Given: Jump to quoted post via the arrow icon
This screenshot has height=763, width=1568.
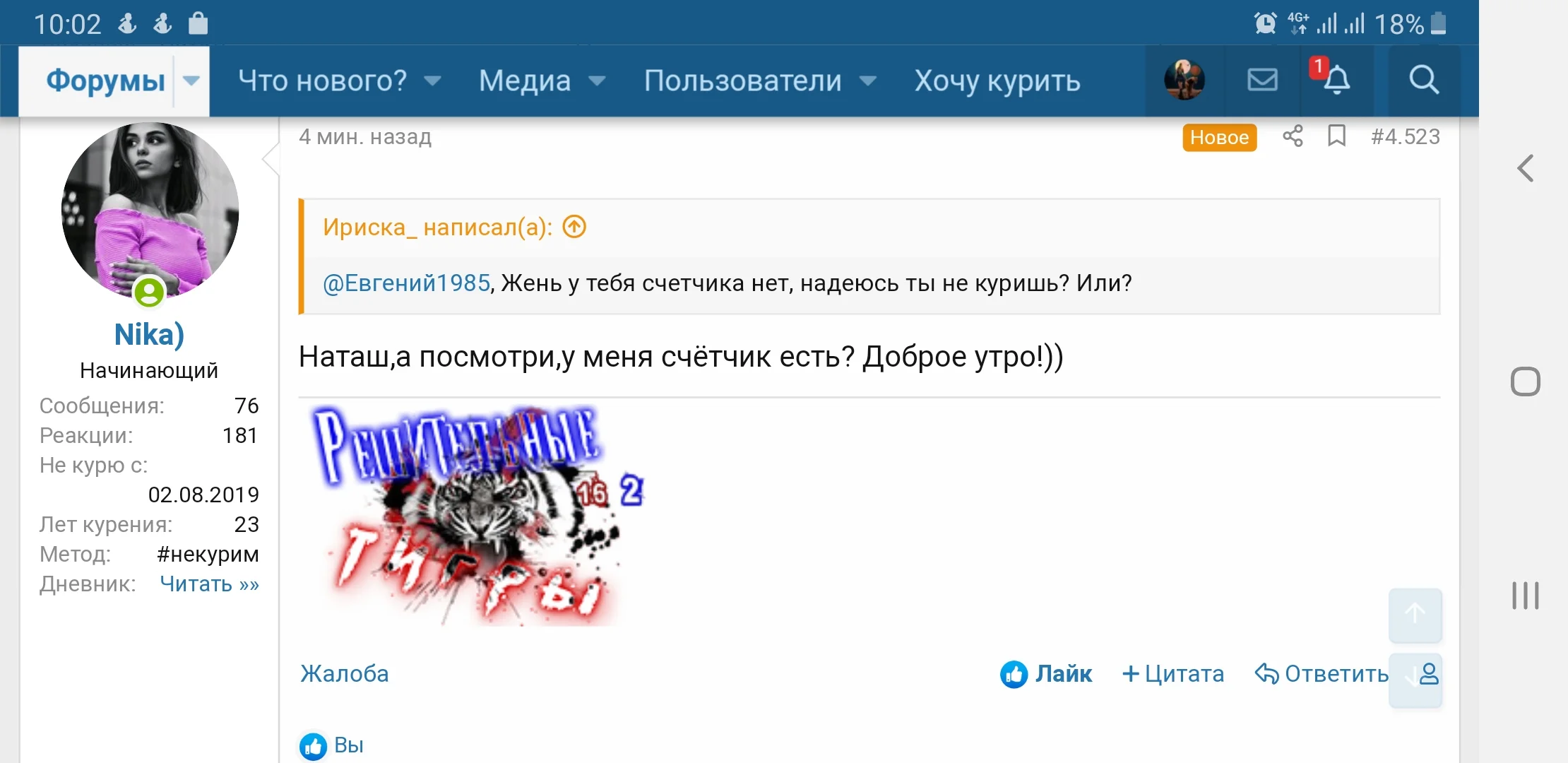Looking at the screenshot, I should tap(573, 227).
